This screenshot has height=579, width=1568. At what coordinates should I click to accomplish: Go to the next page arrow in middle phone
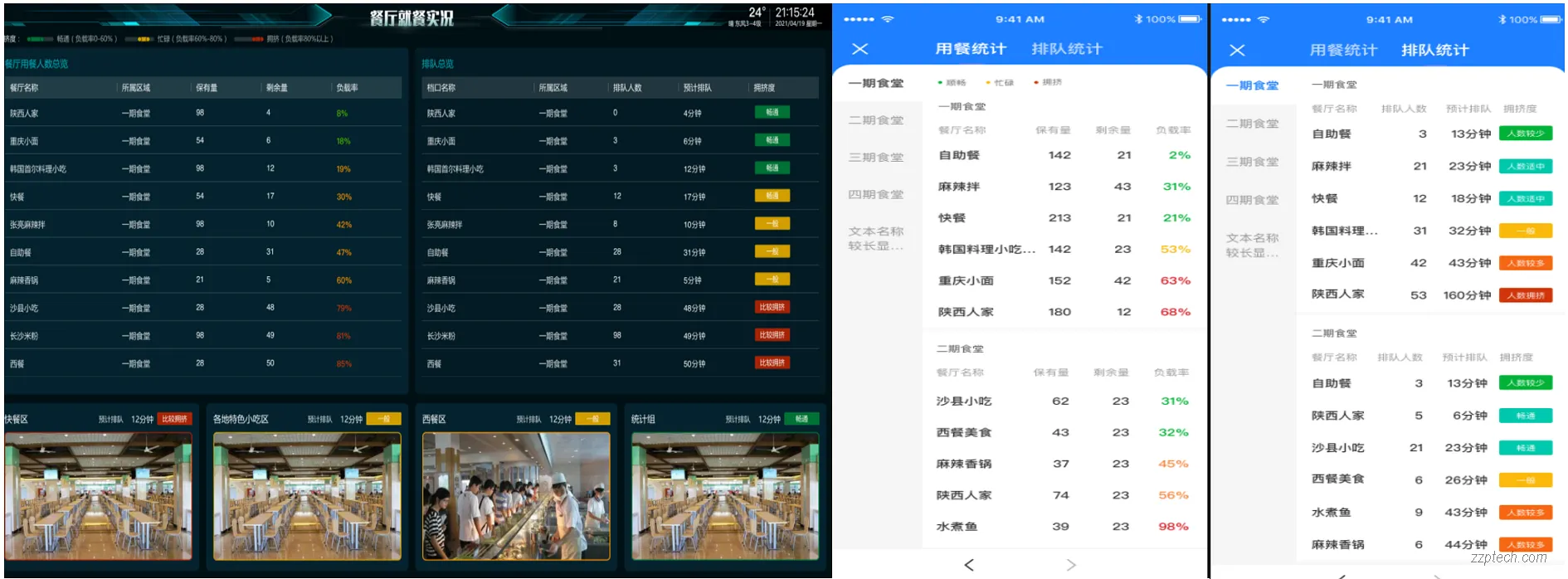click(x=1071, y=565)
